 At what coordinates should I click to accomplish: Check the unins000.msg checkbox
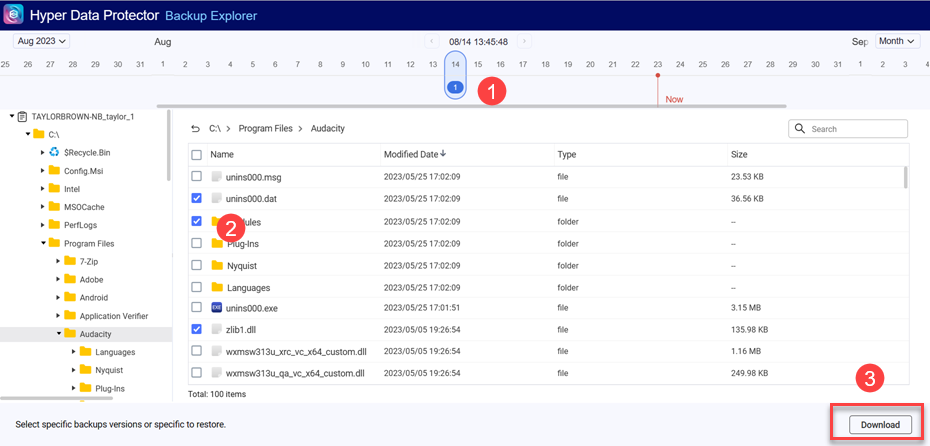coord(197,177)
